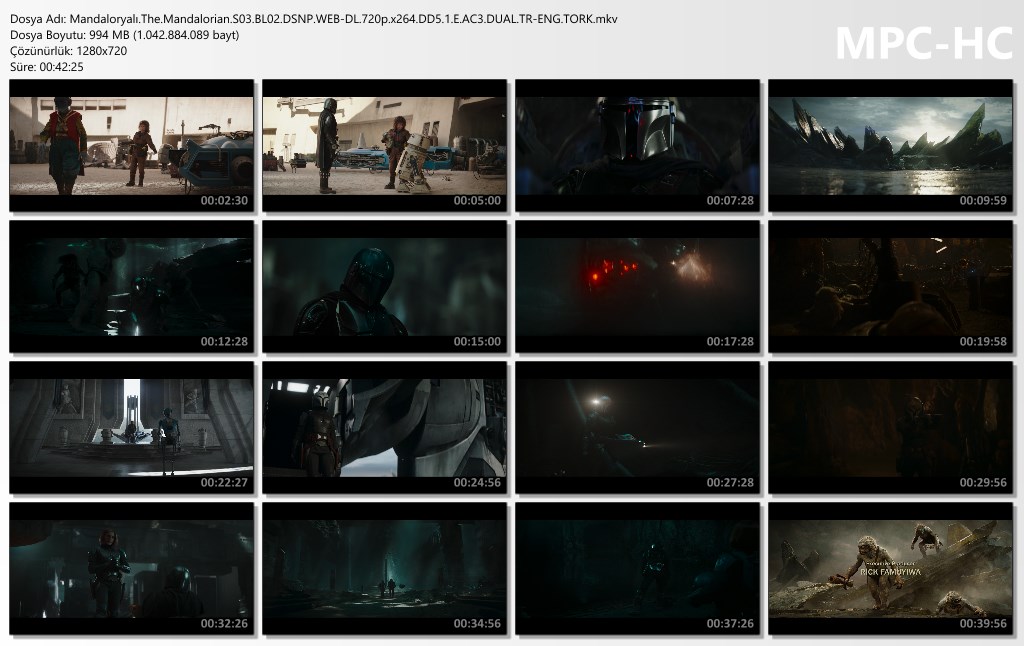Click the '00:05:00' timestamp text

point(477,201)
